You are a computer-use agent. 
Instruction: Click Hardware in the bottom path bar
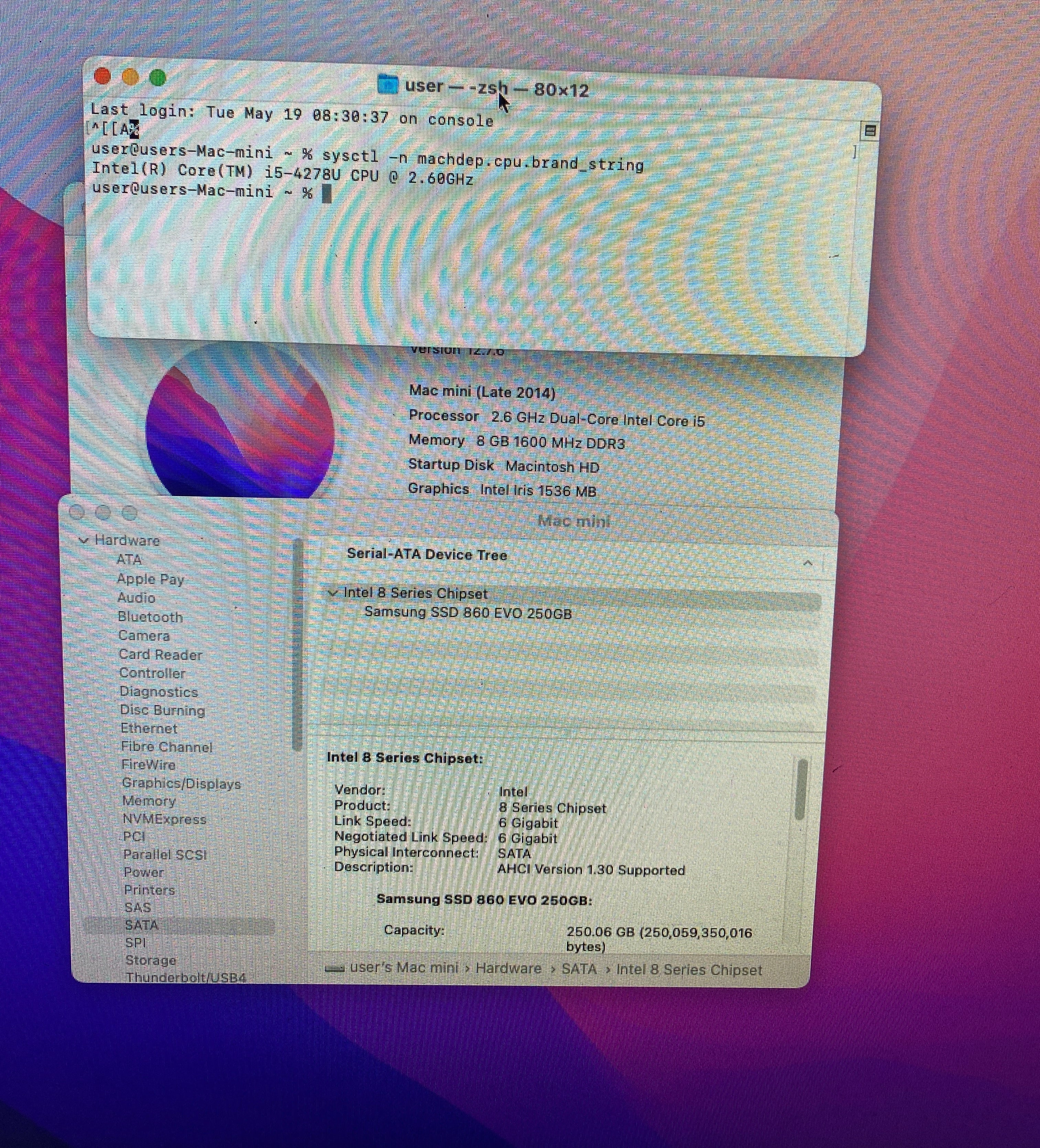coord(508,969)
